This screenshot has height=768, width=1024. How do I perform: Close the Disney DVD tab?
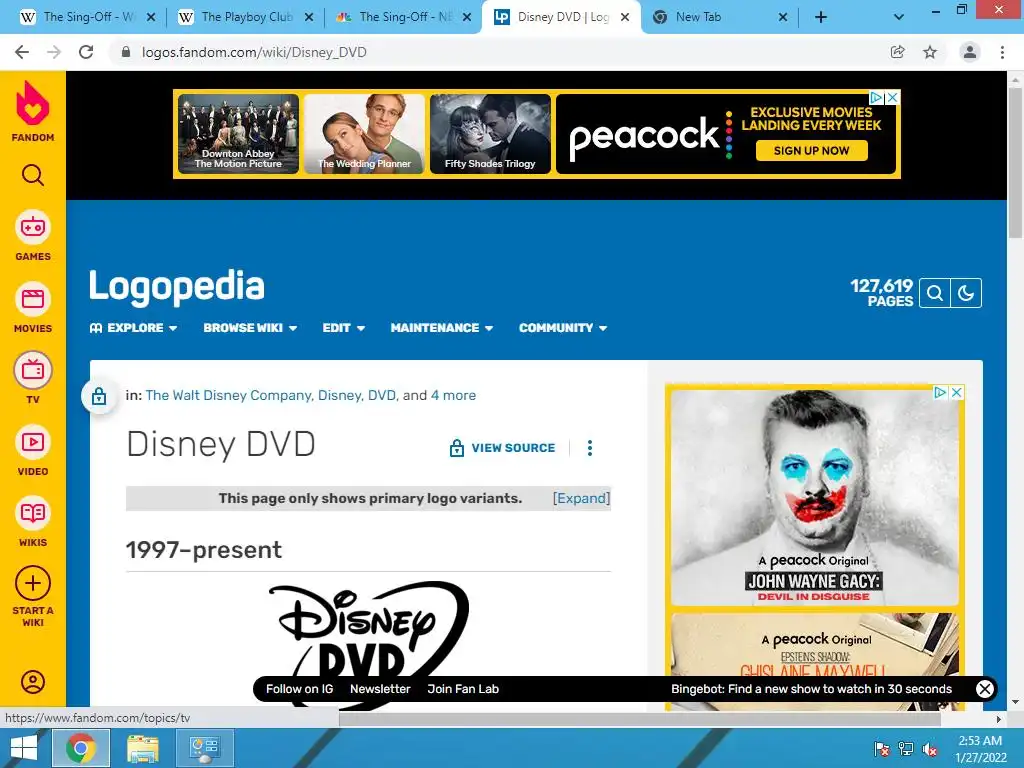(x=625, y=18)
